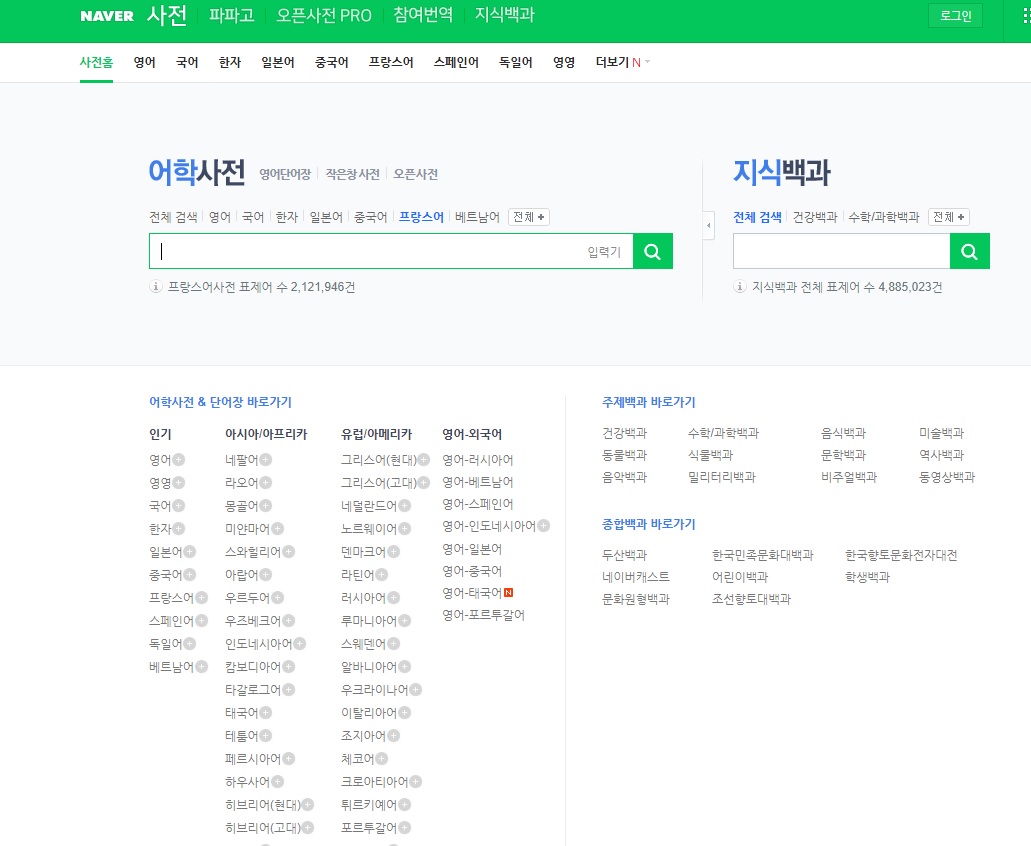Image resolution: width=1031 pixels, height=846 pixels.
Task: Select the 영어 tab in the top navigation
Action: pyautogui.click(x=145, y=62)
